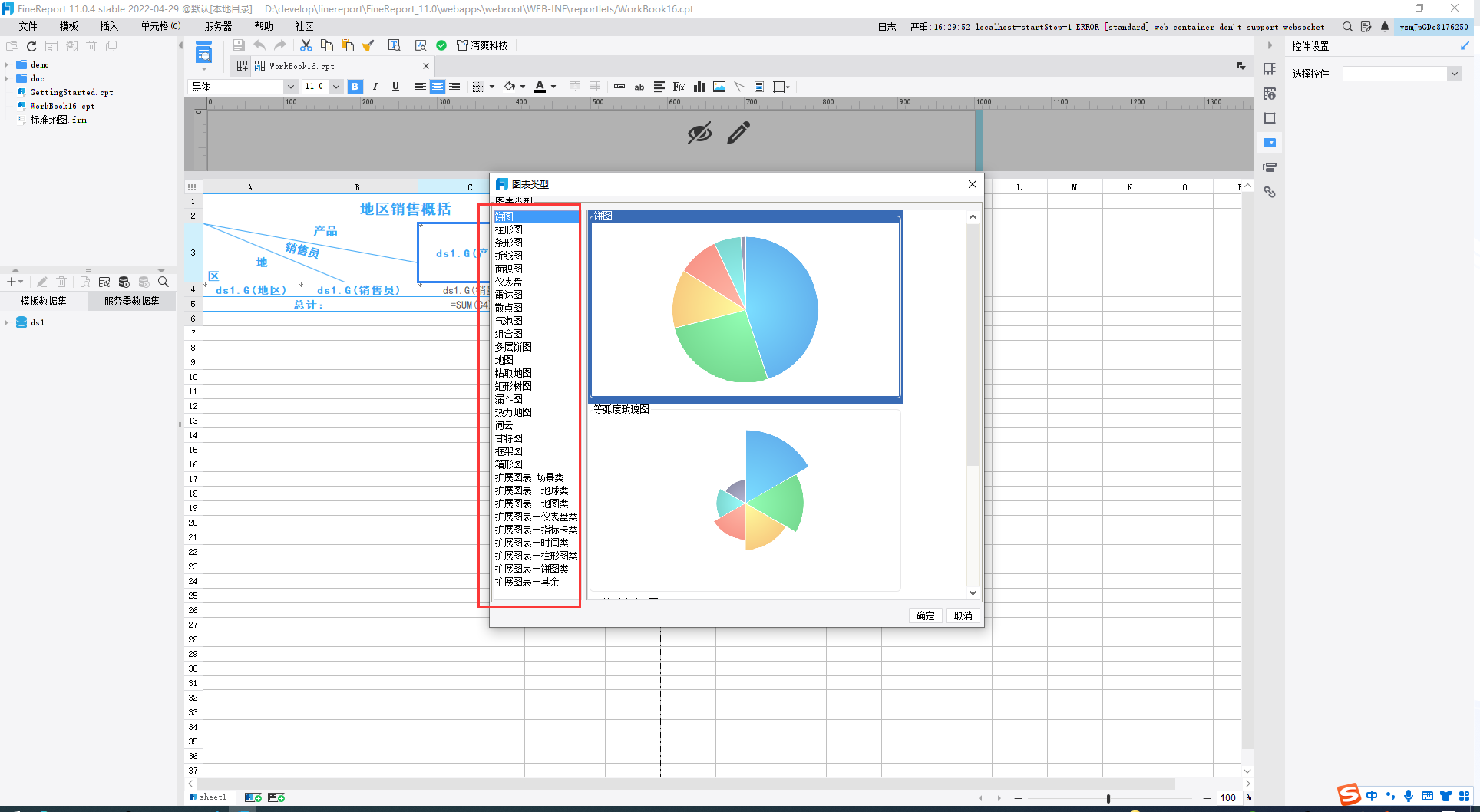
Task: Set center text alignment
Action: 438,87
